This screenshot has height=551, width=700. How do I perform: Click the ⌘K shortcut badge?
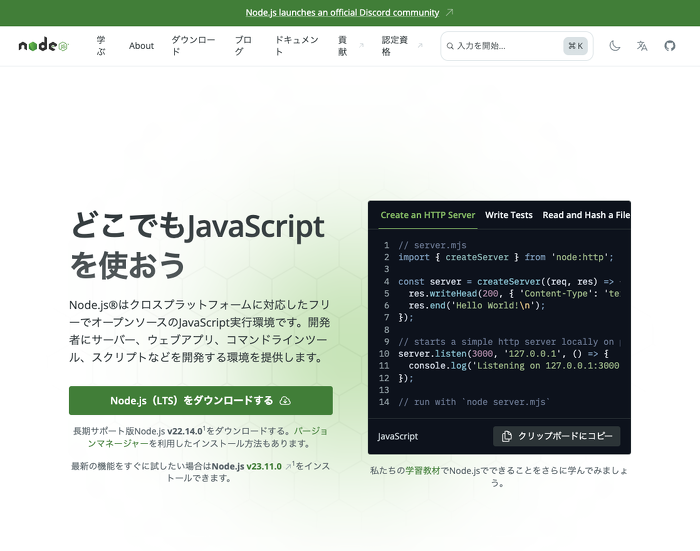pos(575,46)
